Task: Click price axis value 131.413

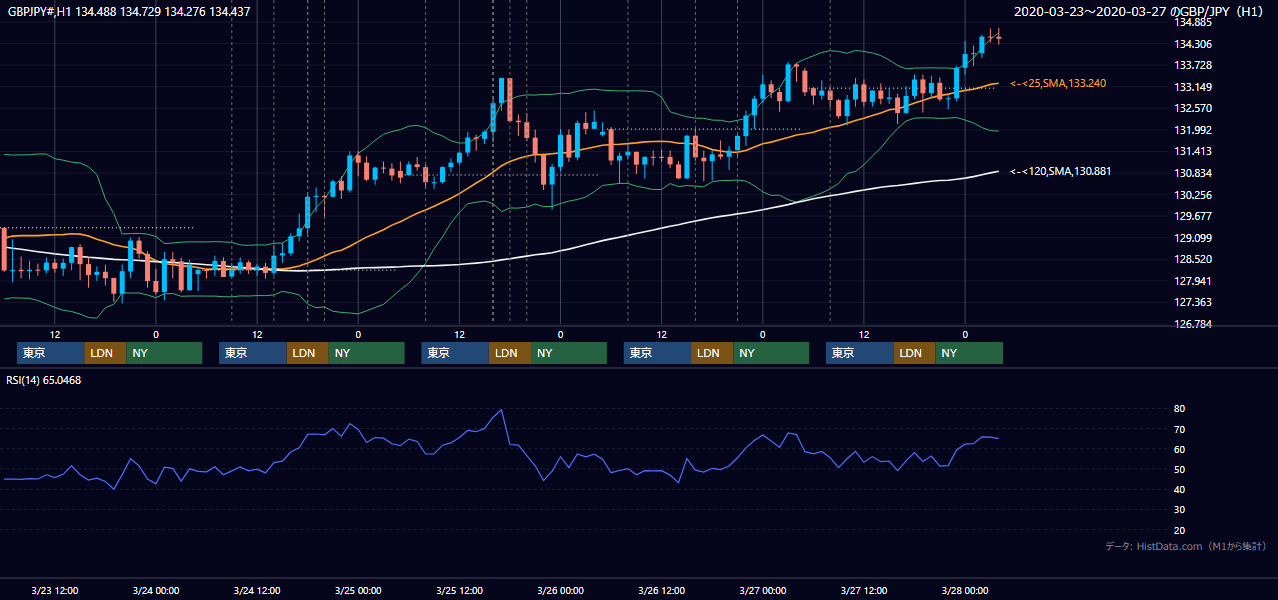Action: click(x=1193, y=151)
